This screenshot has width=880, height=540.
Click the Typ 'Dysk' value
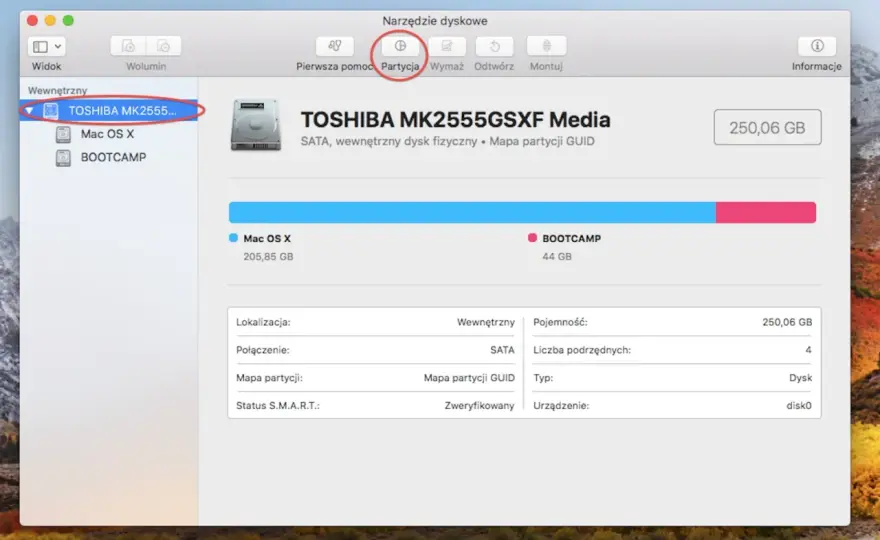point(800,378)
